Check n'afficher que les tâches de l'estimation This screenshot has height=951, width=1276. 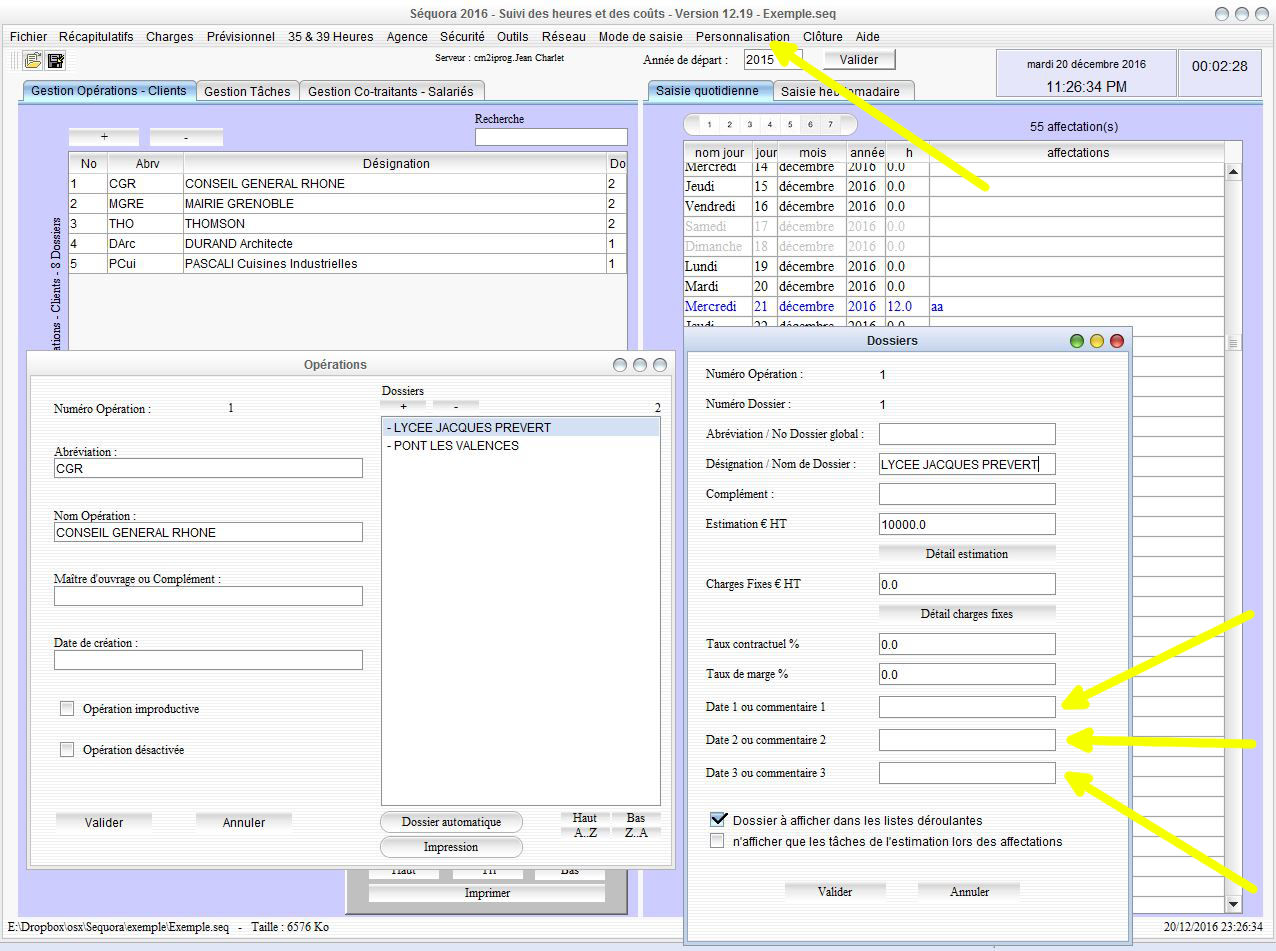click(717, 840)
